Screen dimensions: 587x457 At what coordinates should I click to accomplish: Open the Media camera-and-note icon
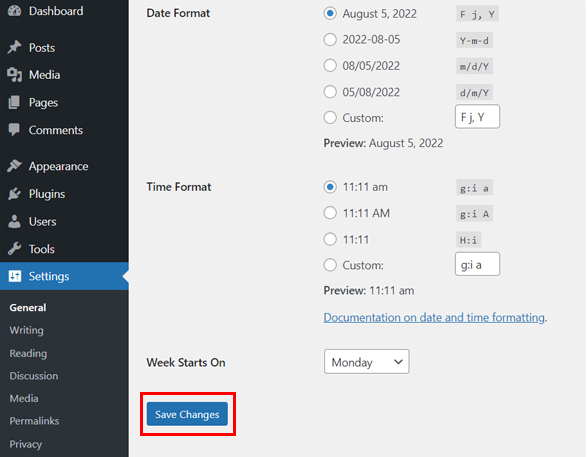point(15,75)
